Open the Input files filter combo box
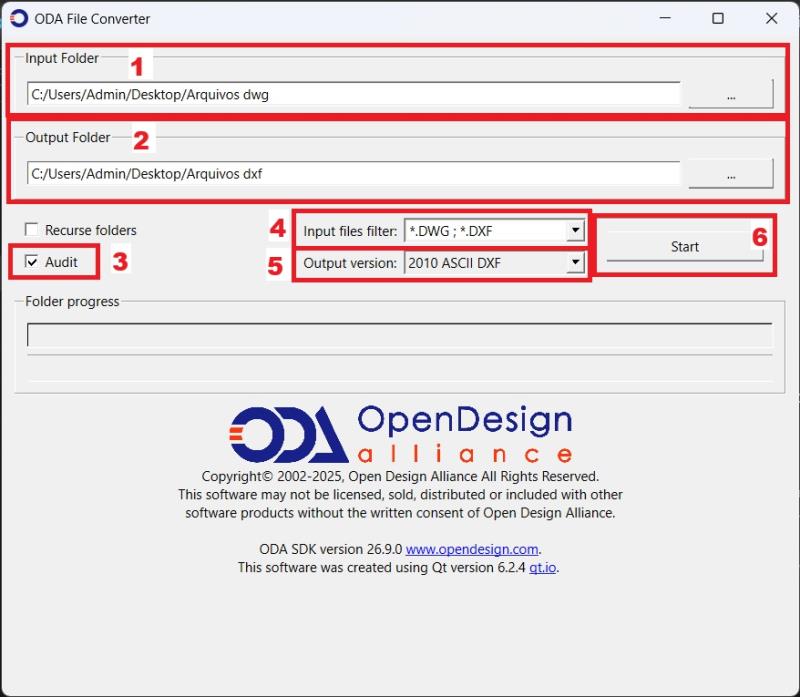The height and width of the screenshot is (697, 800). [485, 231]
